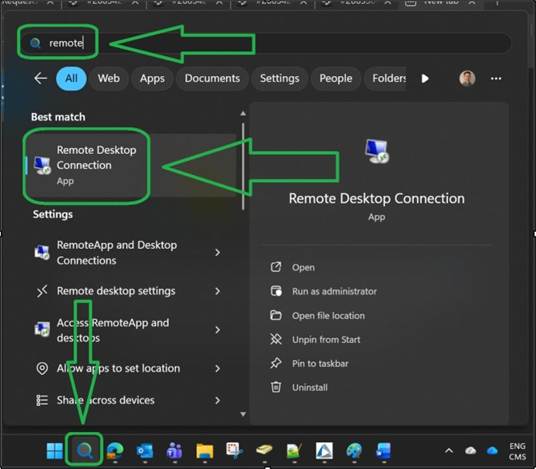Image resolution: width=536 pixels, height=469 pixels.
Task: Click the search box containing remote
Action: pyautogui.click(x=264, y=43)
